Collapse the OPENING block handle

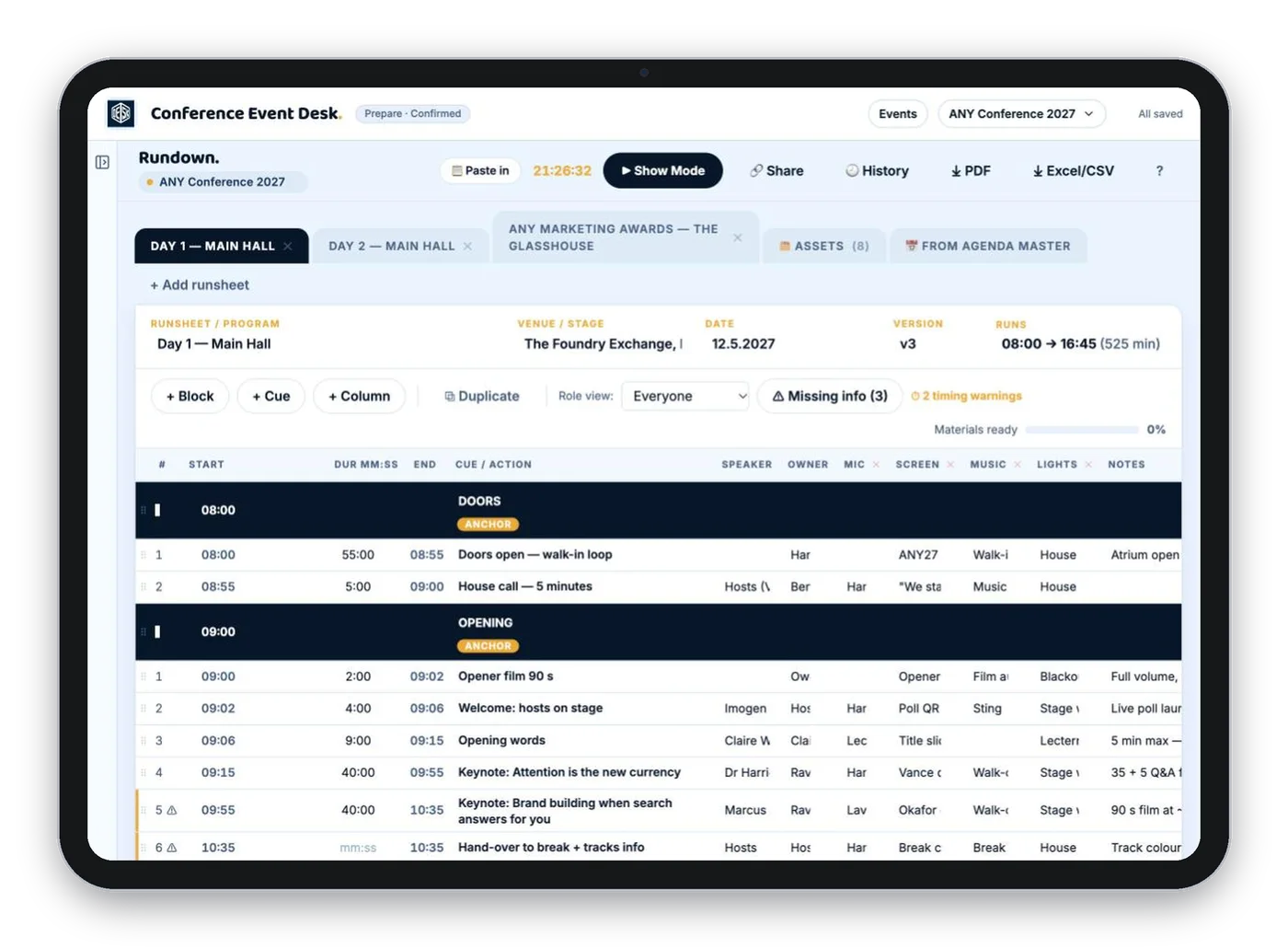pos(157,632)
